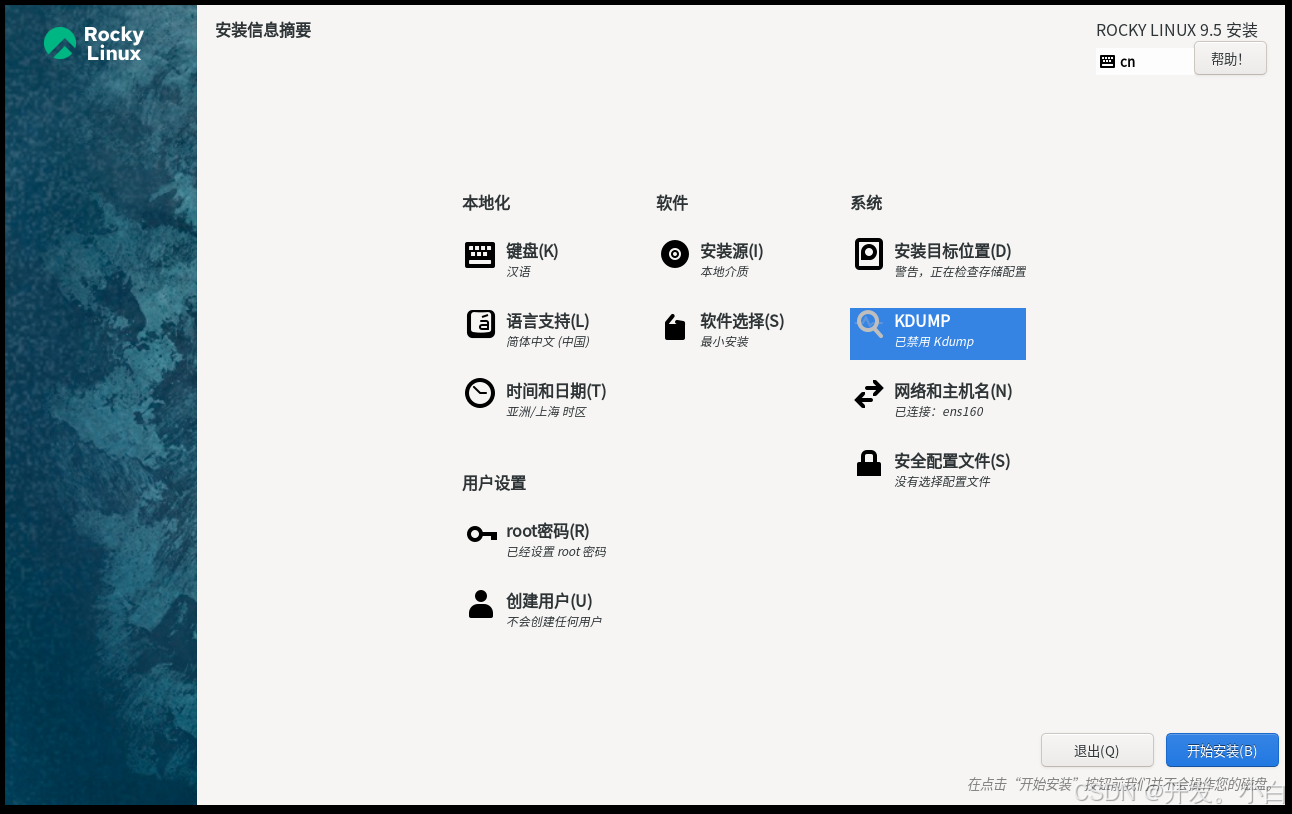The image size is (1292, 814).
Task: Click the 本地介质 status text
Action: tap(724, 272)
